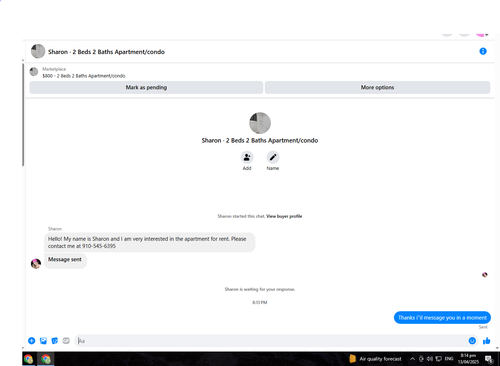Open More options for the listing
Image resolution: width=500 pixels, height=366 pixels.
point(377,87)
